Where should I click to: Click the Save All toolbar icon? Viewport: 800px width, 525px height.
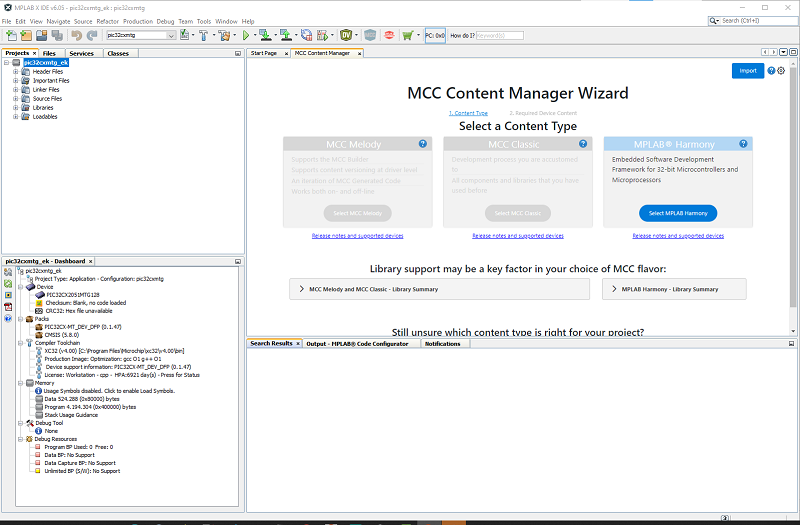pyautogui.click(x=57, y=35)
